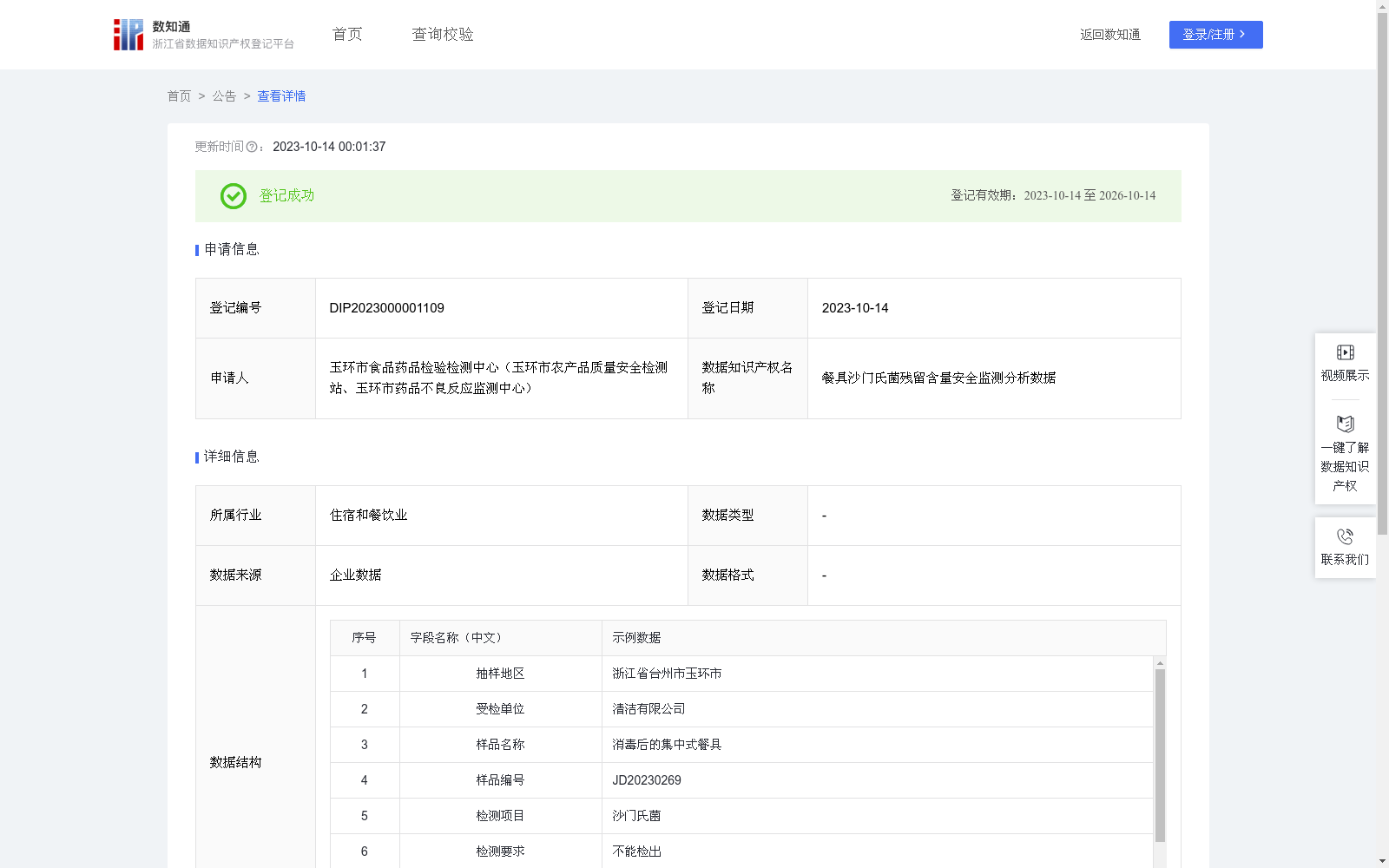1389x868 pixels.
Task: Select the 抽样地区 field row
Action: click(741, 674)
